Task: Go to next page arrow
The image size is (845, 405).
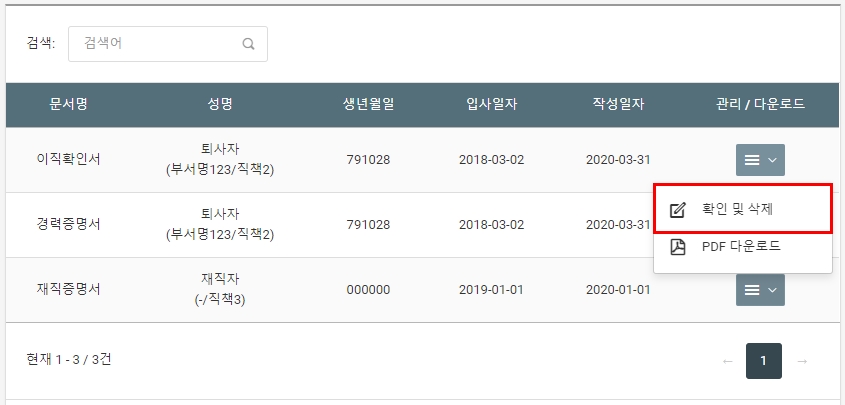Action: pyautogui.click(x=802, y=361)
